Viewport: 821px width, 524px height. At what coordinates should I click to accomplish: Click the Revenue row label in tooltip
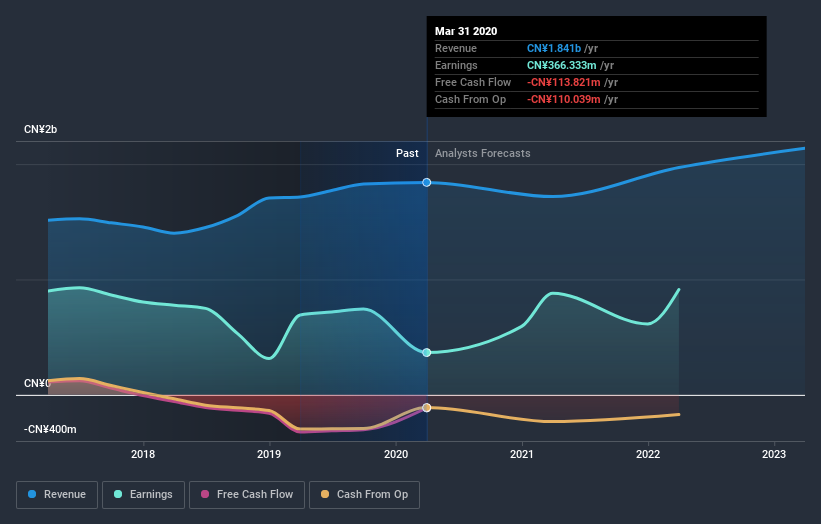456,48
